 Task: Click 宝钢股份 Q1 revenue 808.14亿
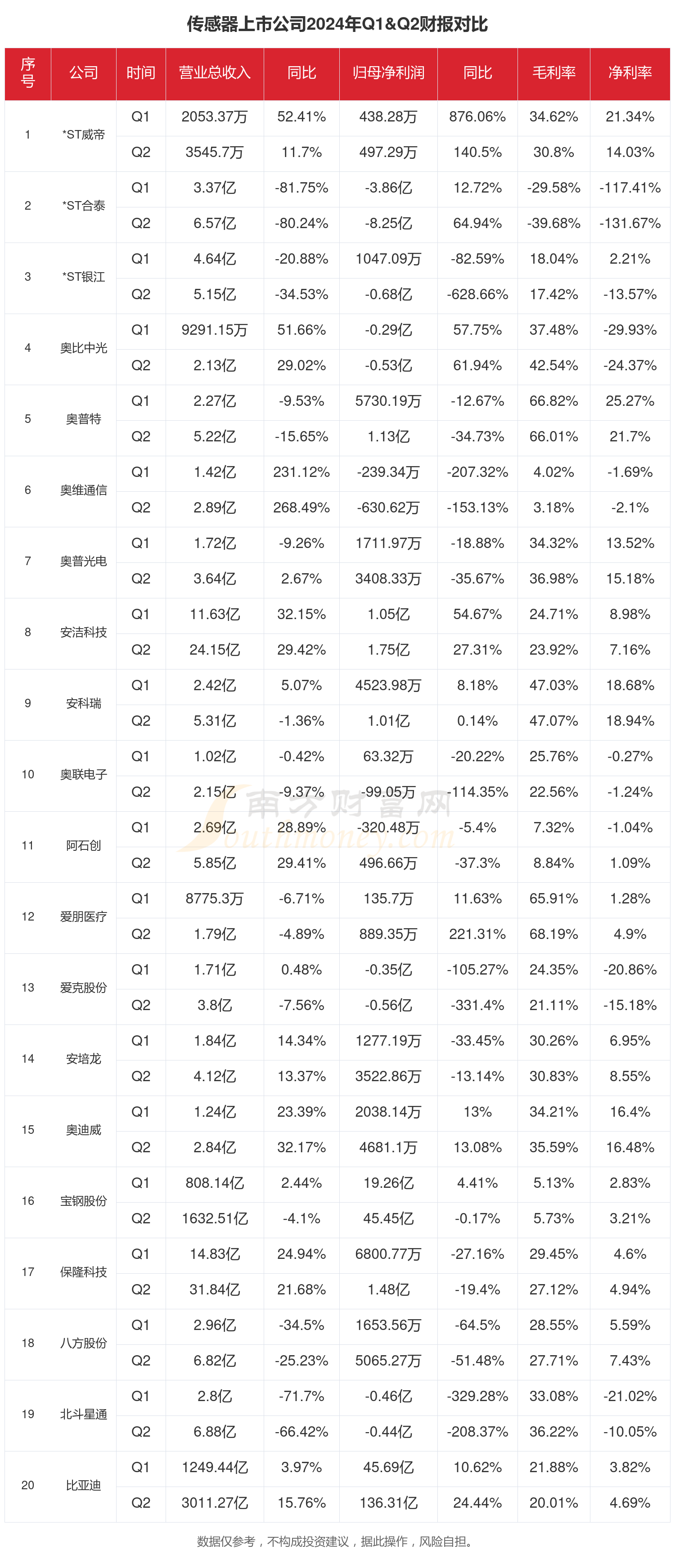pyautogui.click(x=214, y=1183)
